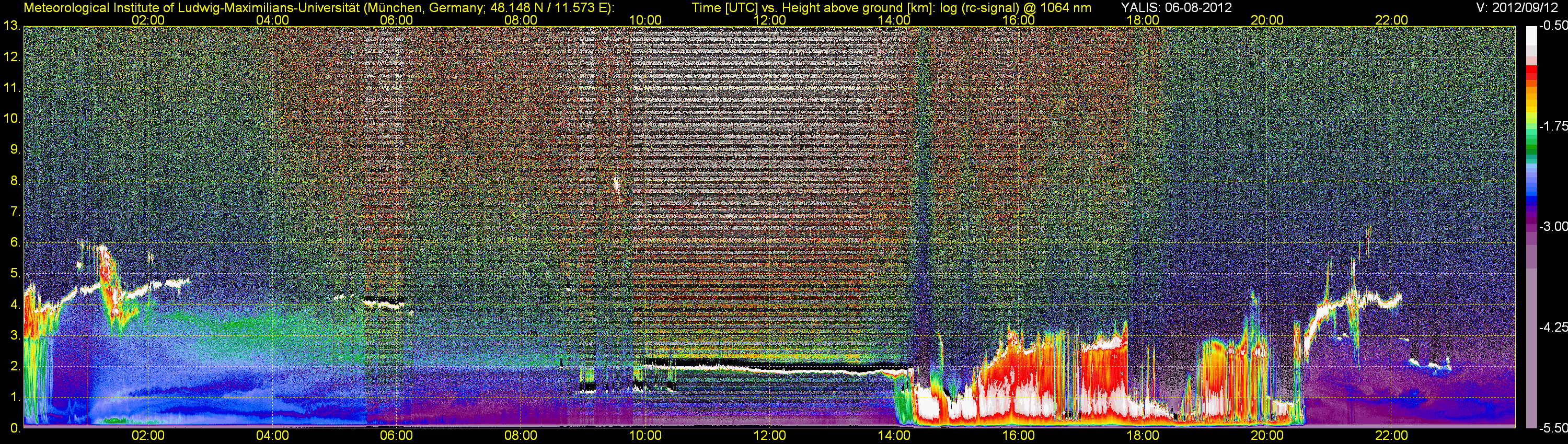Click the '-4.25' color scale value
This screenshot has width=1568, height=444.
[1553, 327]
